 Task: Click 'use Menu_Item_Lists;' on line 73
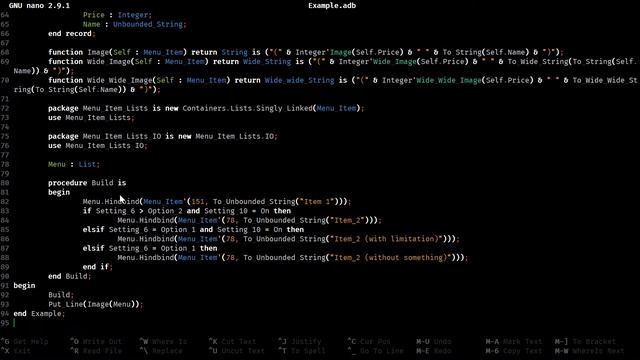pos(91,118)
